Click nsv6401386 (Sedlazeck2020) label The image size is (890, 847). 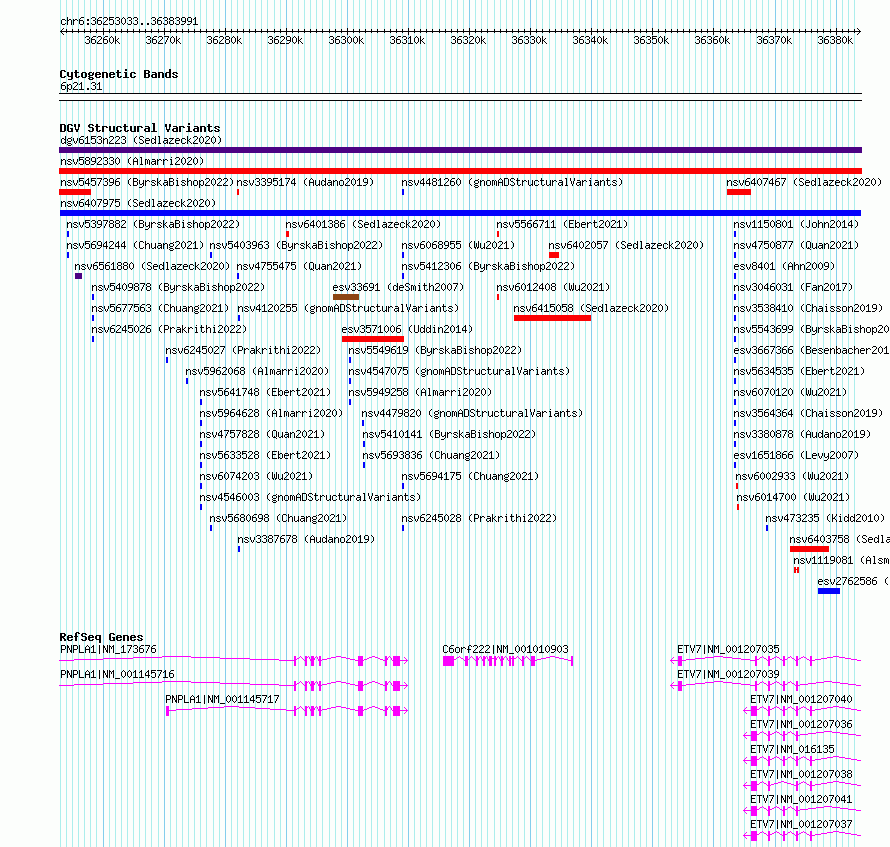click(363, 224)
